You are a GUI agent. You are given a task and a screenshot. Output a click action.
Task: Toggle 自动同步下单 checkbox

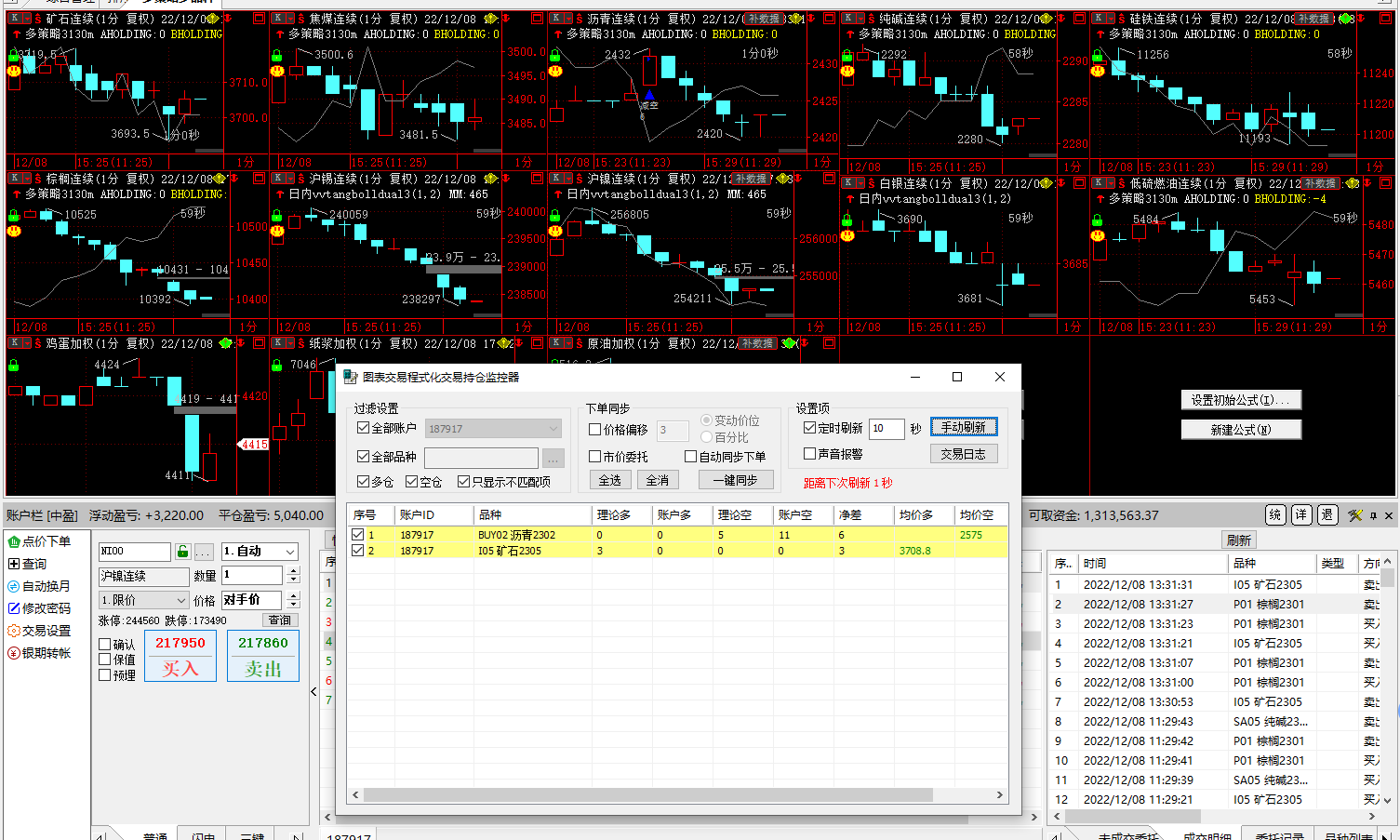[690, 457]
